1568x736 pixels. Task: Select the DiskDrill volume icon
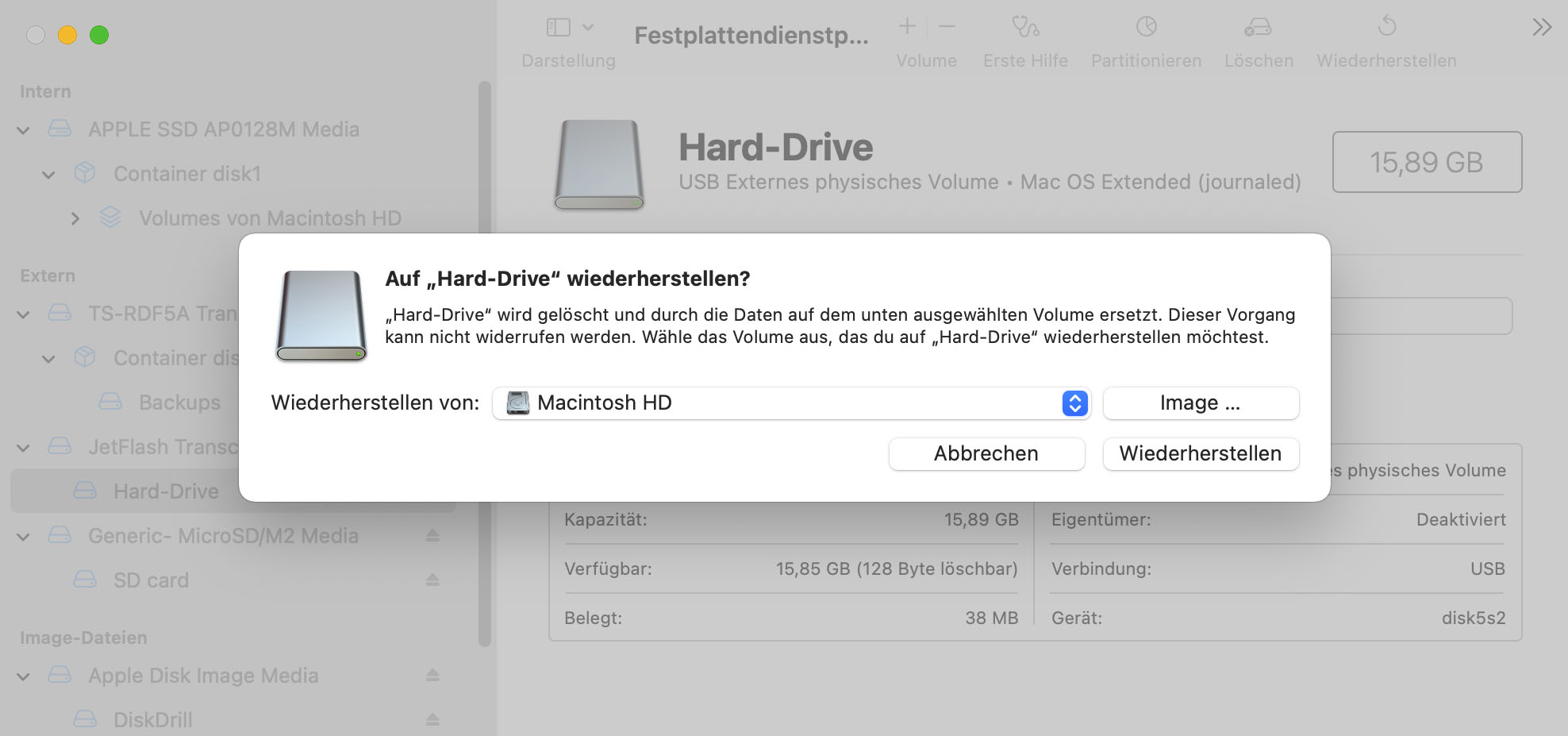(x=85, y=719)
